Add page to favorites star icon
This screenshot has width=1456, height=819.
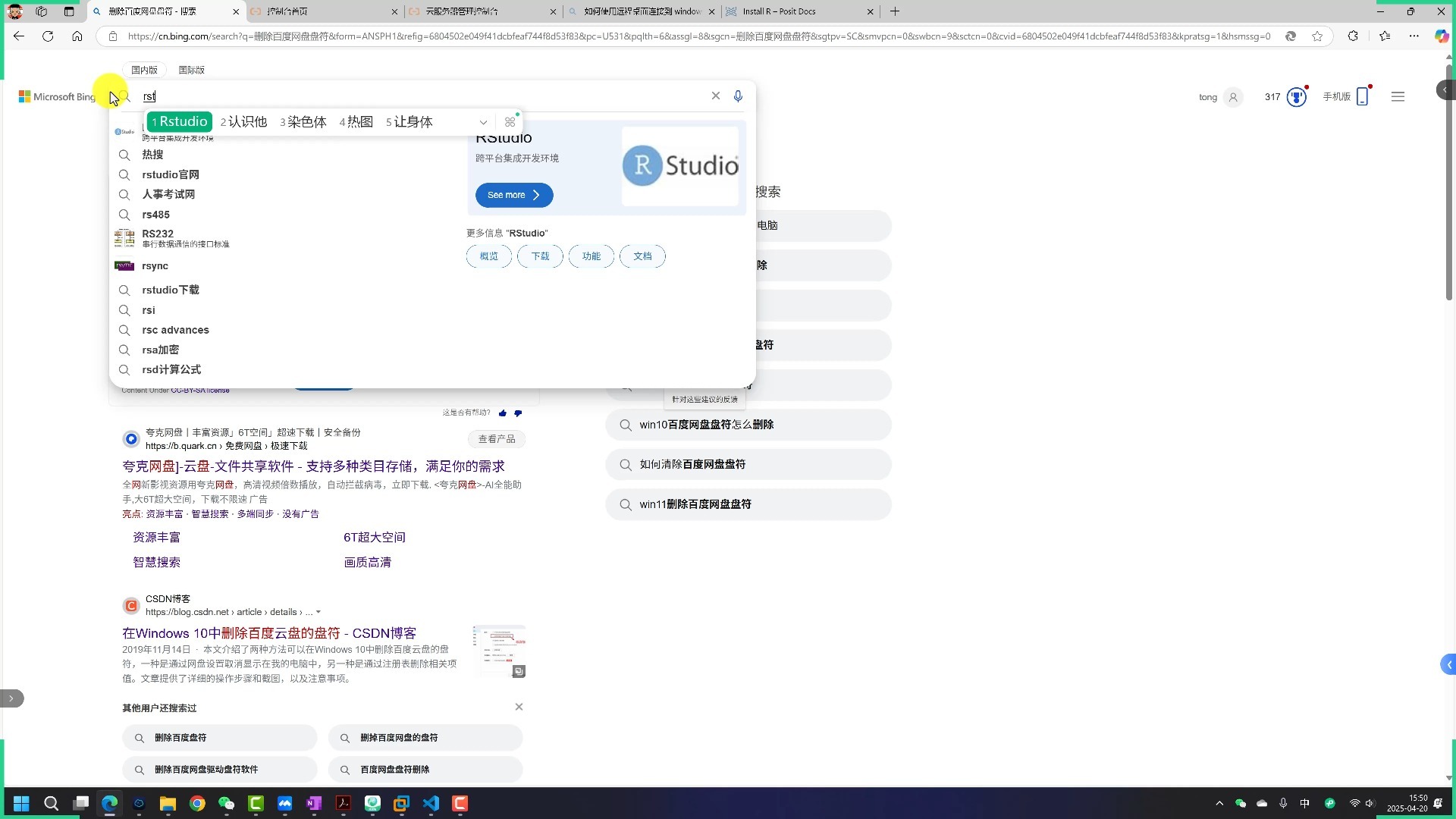pos(1317,36)
